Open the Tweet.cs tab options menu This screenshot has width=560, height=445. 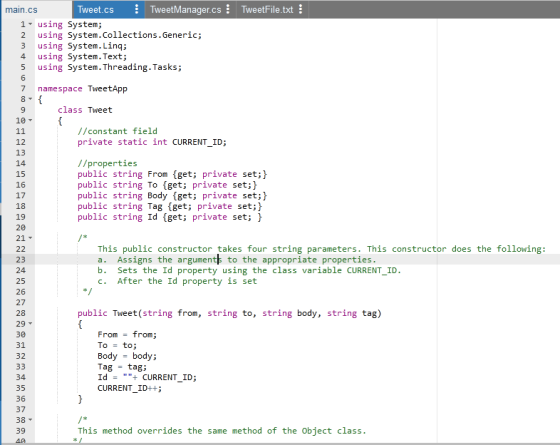[x=136, y=9]
